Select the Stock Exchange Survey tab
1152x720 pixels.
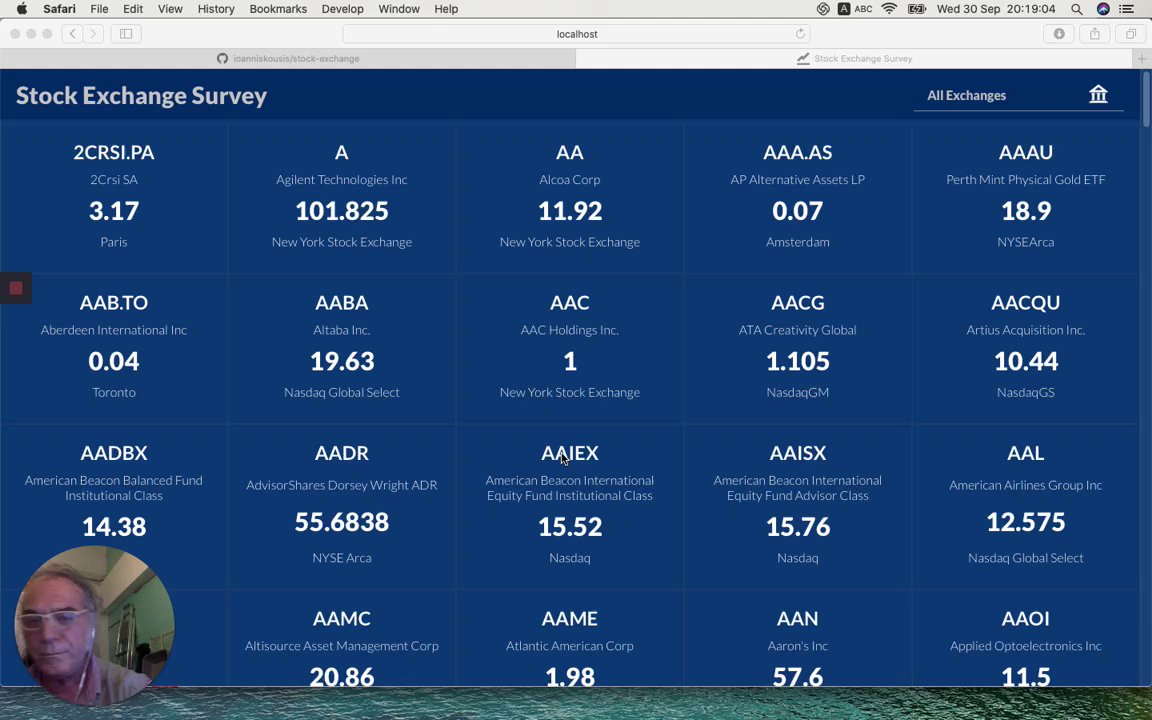tap(854, 59)
